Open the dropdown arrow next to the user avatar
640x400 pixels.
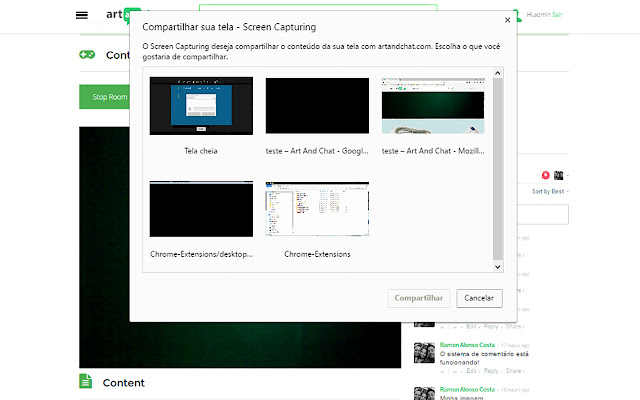point(567,176)
